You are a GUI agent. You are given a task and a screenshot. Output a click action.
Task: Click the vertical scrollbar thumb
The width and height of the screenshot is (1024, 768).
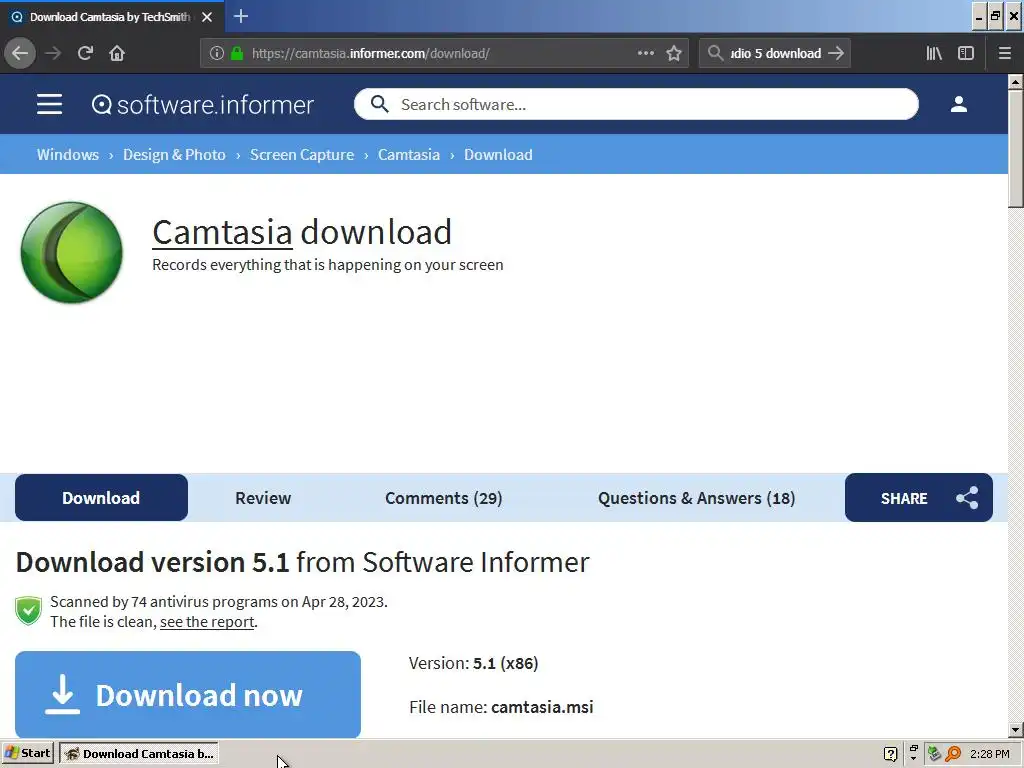pos(1015,149)
